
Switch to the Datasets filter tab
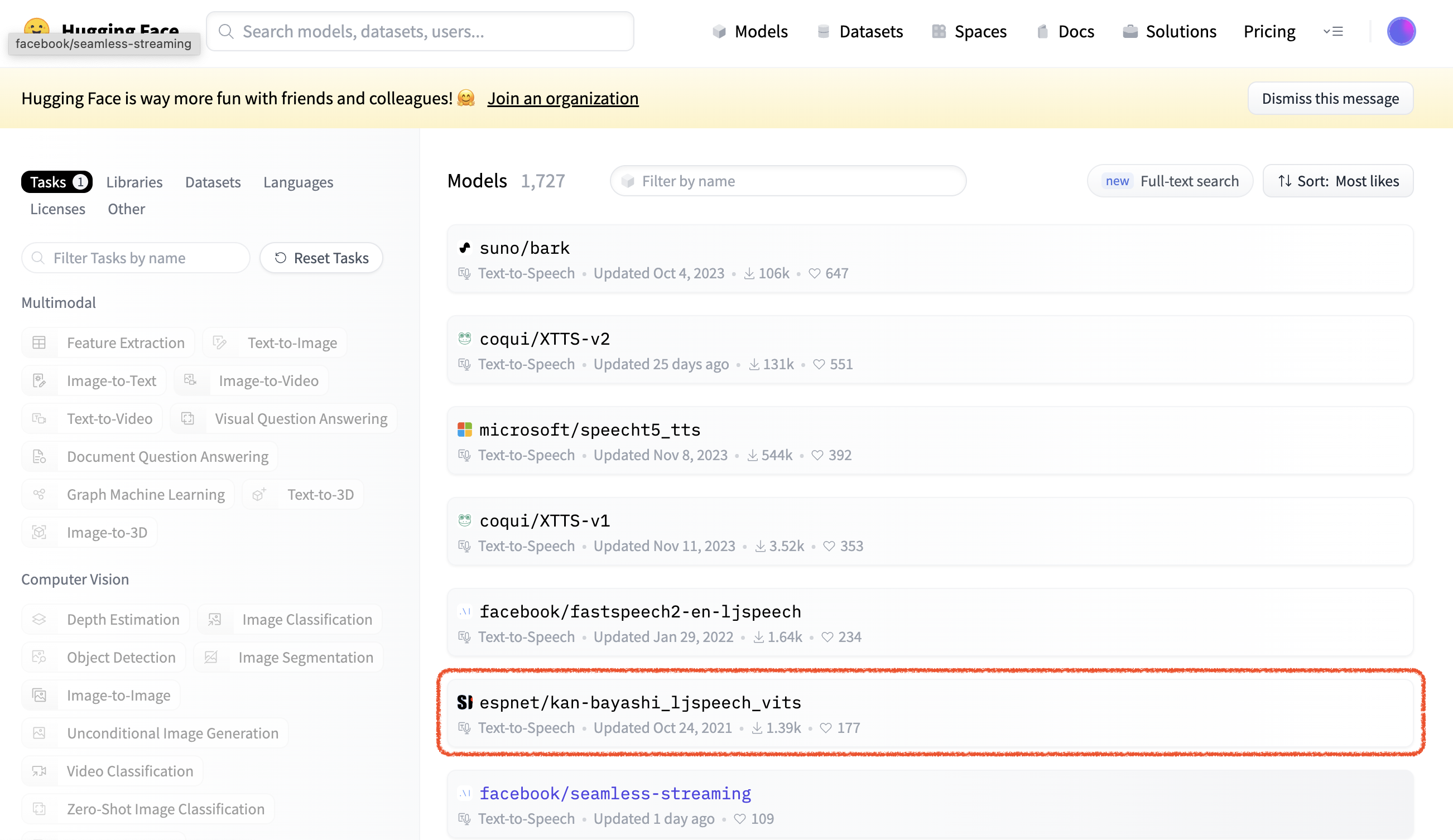pos(213,182)
